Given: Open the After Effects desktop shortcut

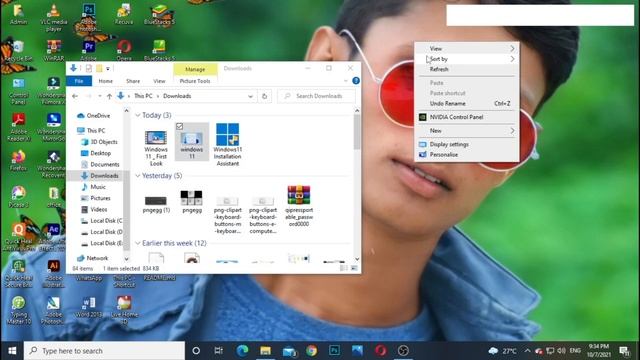Looking at the screenshot, I should tap(53, 237).
